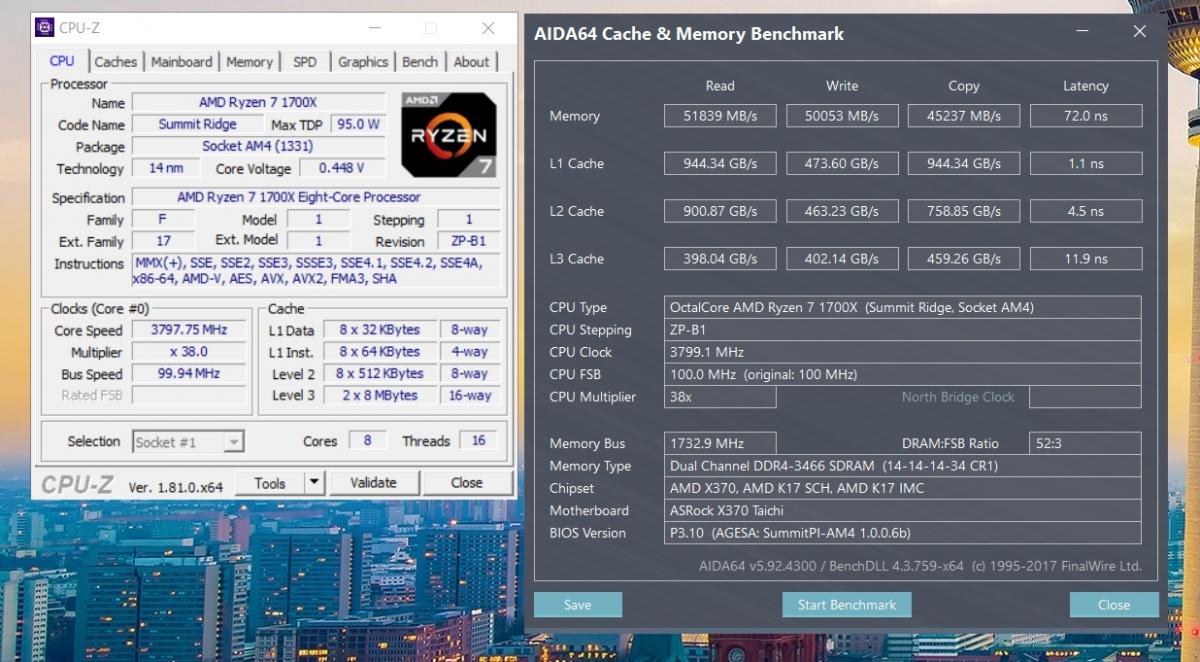Viewport: 1200px width, 662px height.
Task: Click the Close button in CPU-Z
Action: (466, 482)
